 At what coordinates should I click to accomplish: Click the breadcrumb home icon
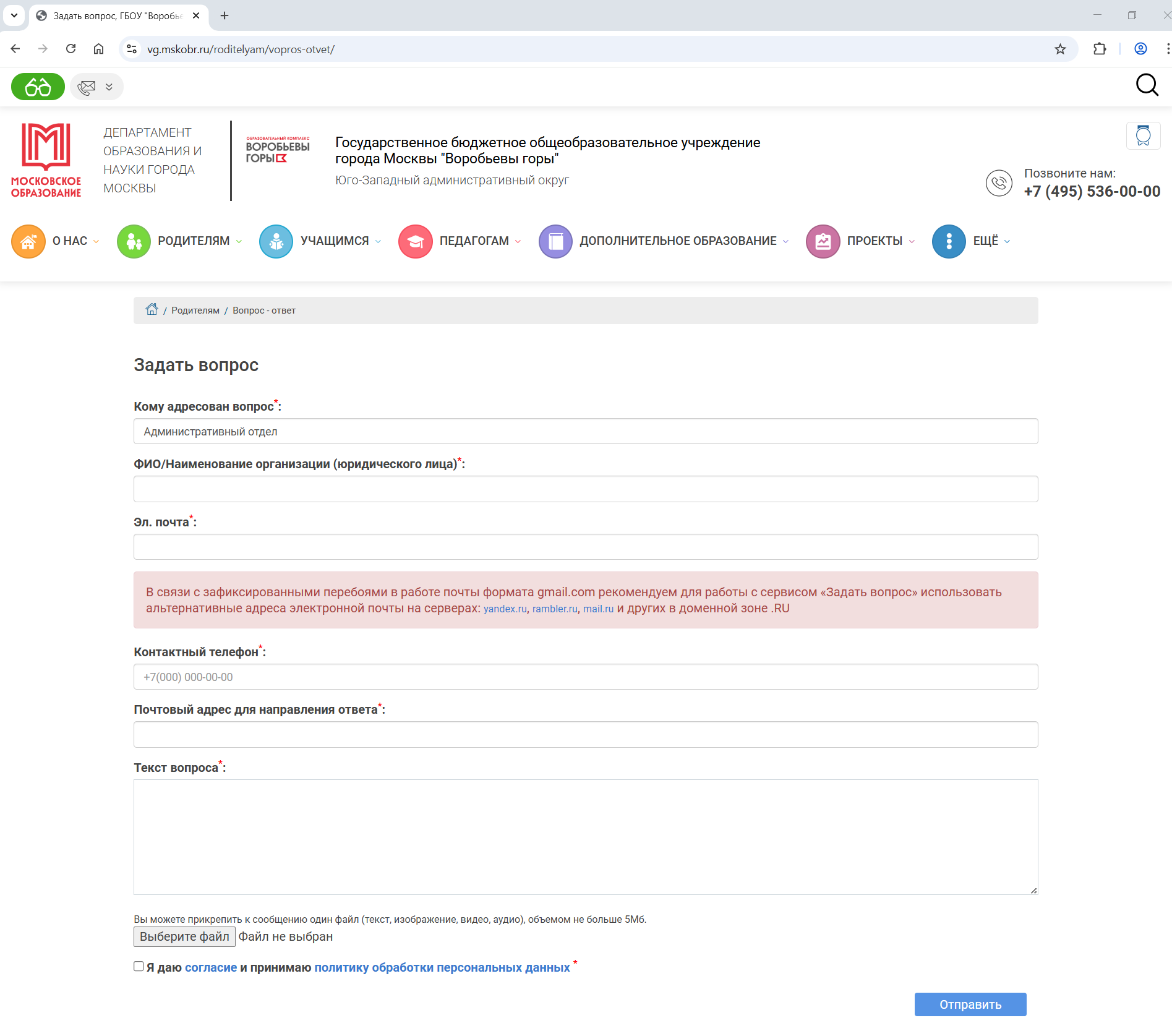click(x=152, y=310)
